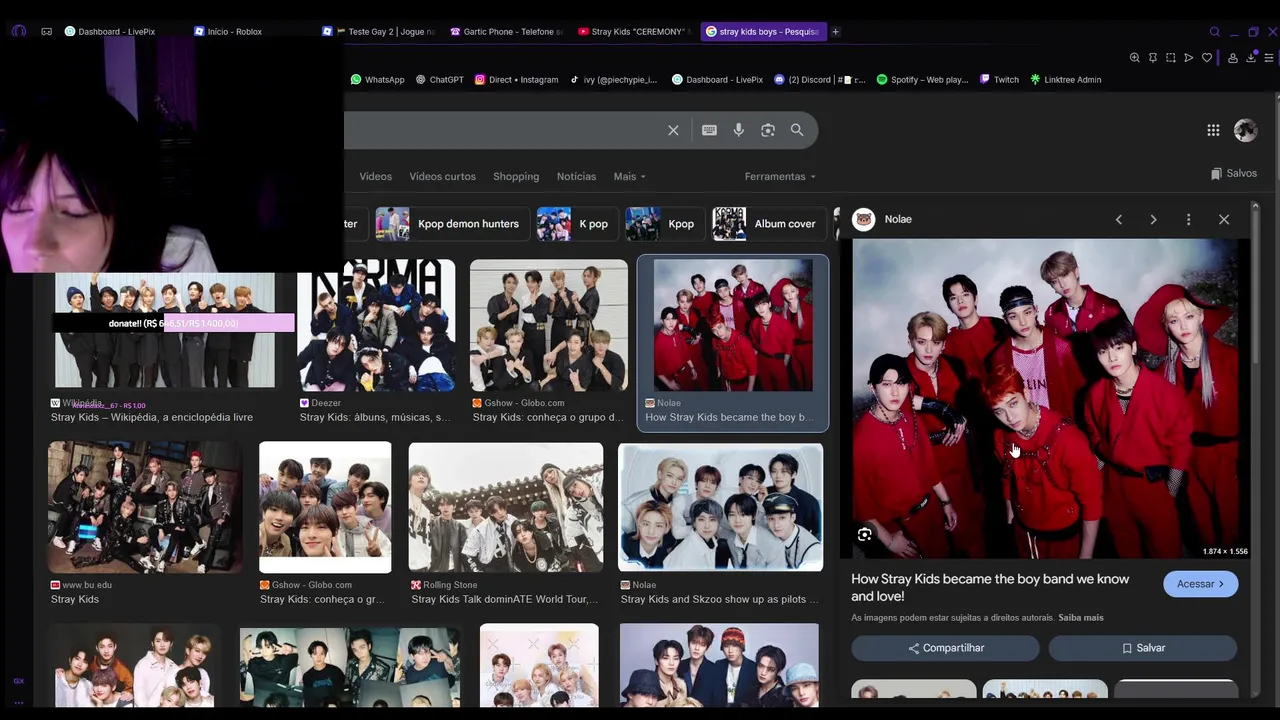Open the Saiba mais copyright link
The width and height of the screenshot is (1280, 720).
pyautogui.click(x=1081, y=618)
